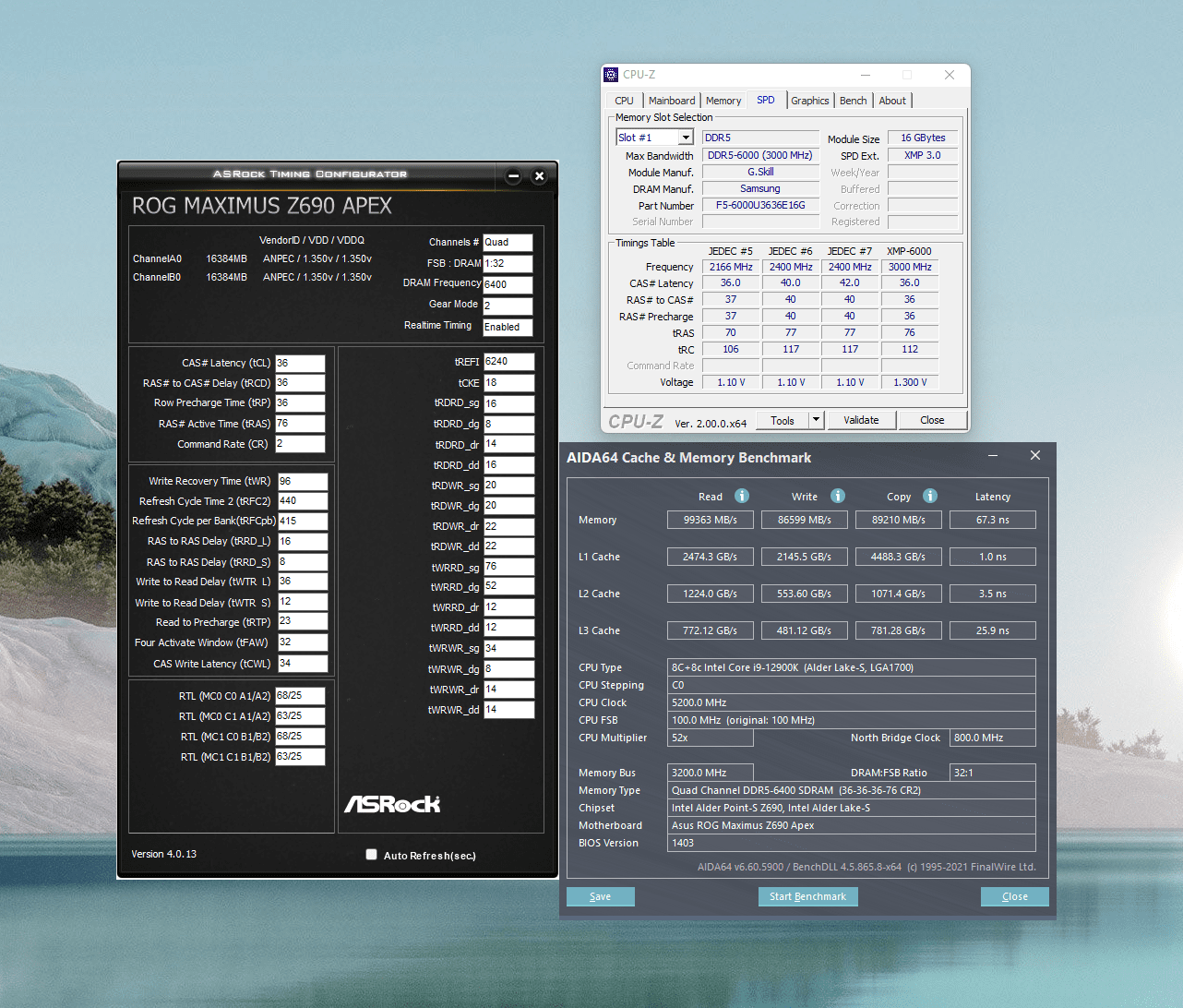Image resolution: width=1183 pixels, height=1008 pixels.
Task: Switch to the Bench tab
Action: pyautogui.click(x=854, y=101)
